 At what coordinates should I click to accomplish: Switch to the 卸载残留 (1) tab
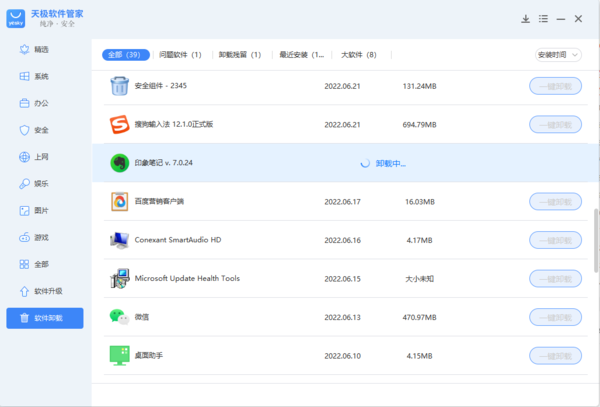click(240, 54)
